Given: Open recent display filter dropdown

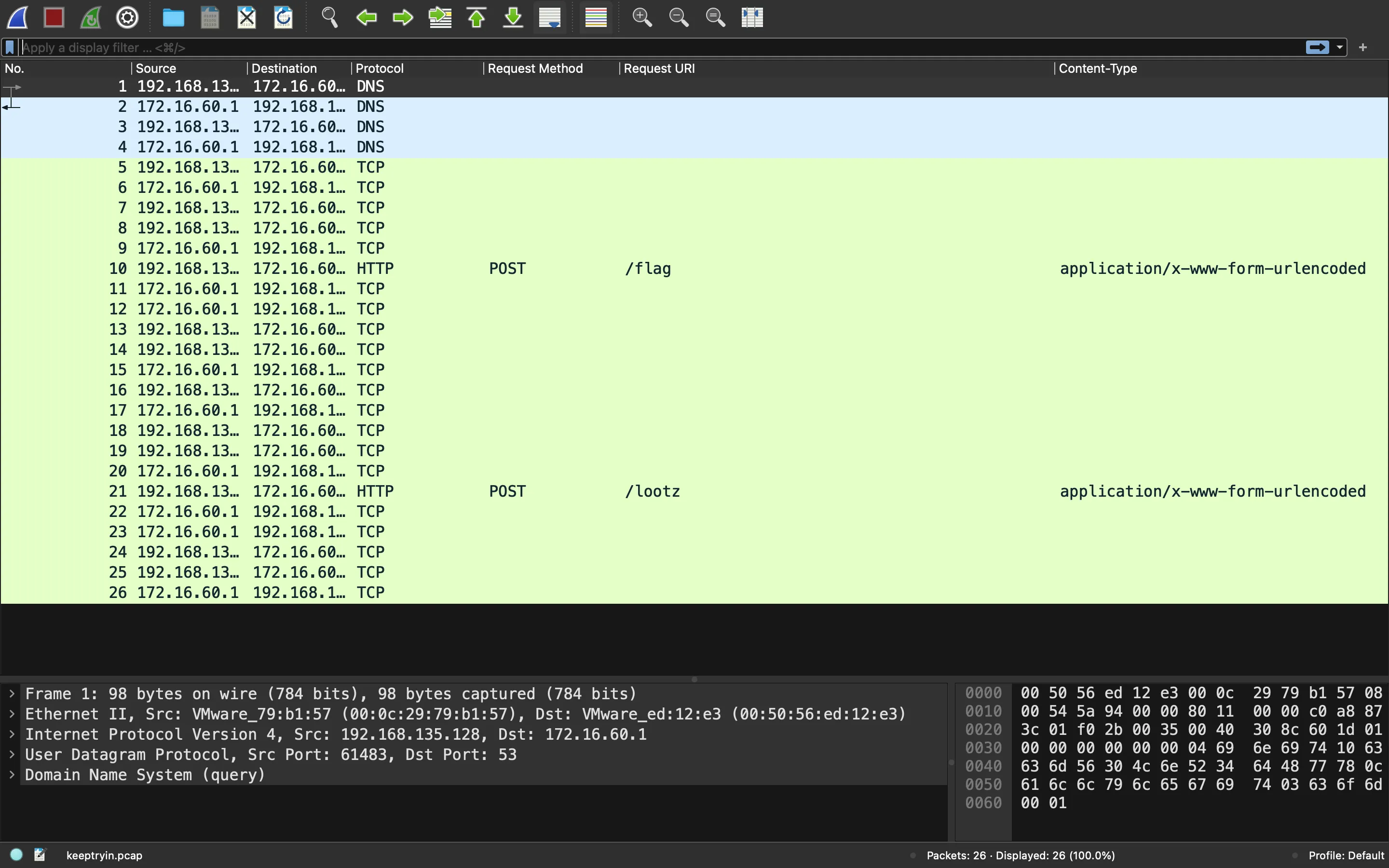Looking at the screenshot, I should pyautogui.click(x=1340, y=48).
